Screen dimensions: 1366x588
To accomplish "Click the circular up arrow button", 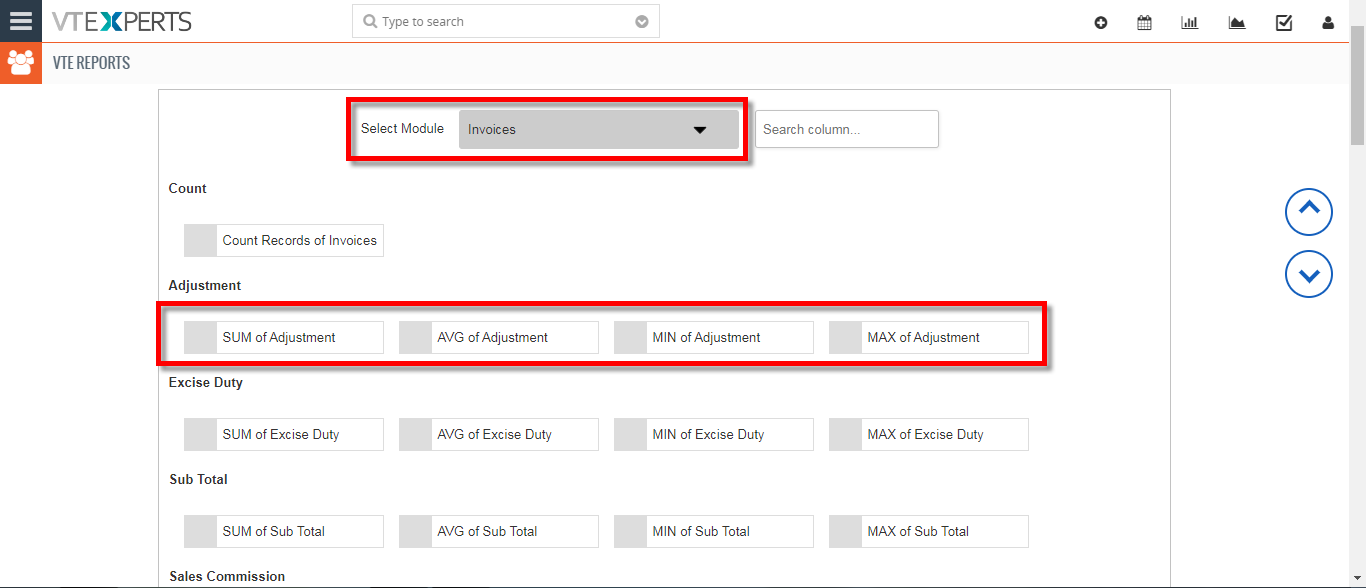I will (1309, 212).
